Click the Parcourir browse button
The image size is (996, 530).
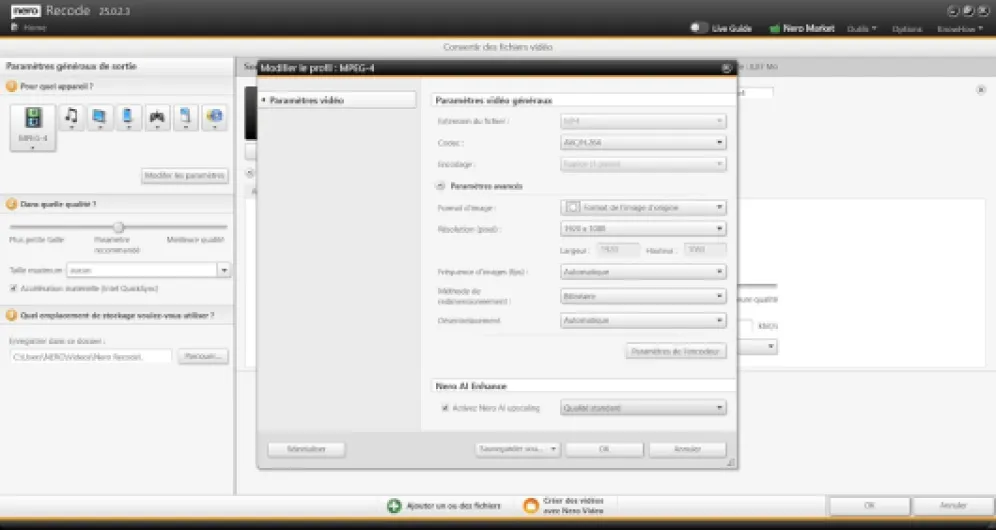(x=203, y=356)
